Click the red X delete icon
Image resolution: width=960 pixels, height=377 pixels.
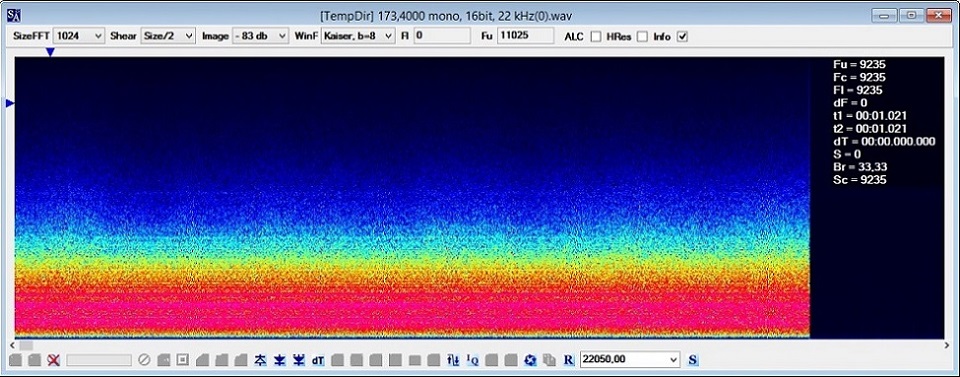(x=53, y=360)
